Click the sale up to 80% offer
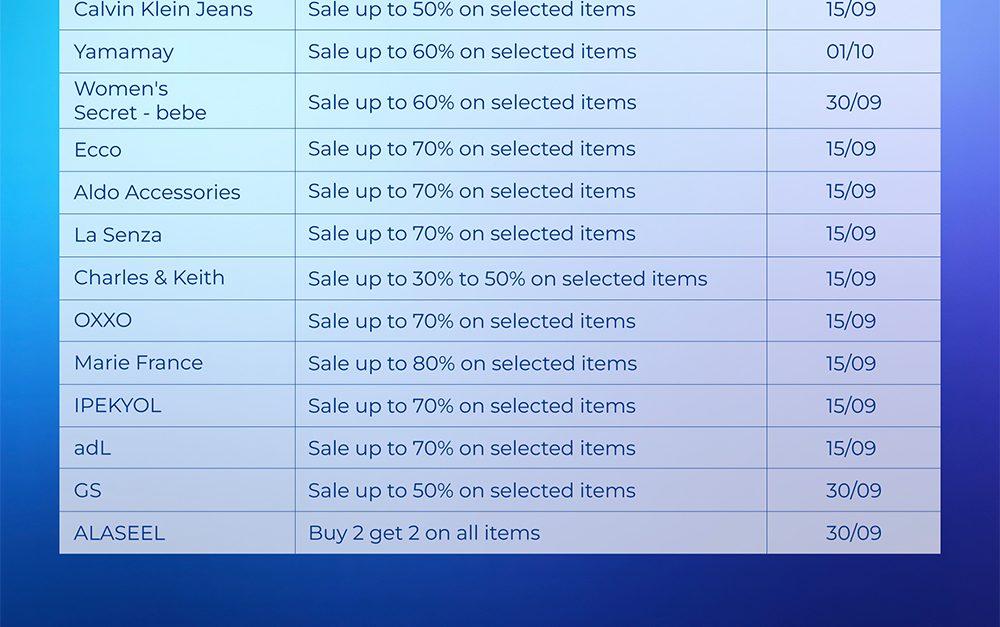The image size is (1000, 627). tap(472, 363)
